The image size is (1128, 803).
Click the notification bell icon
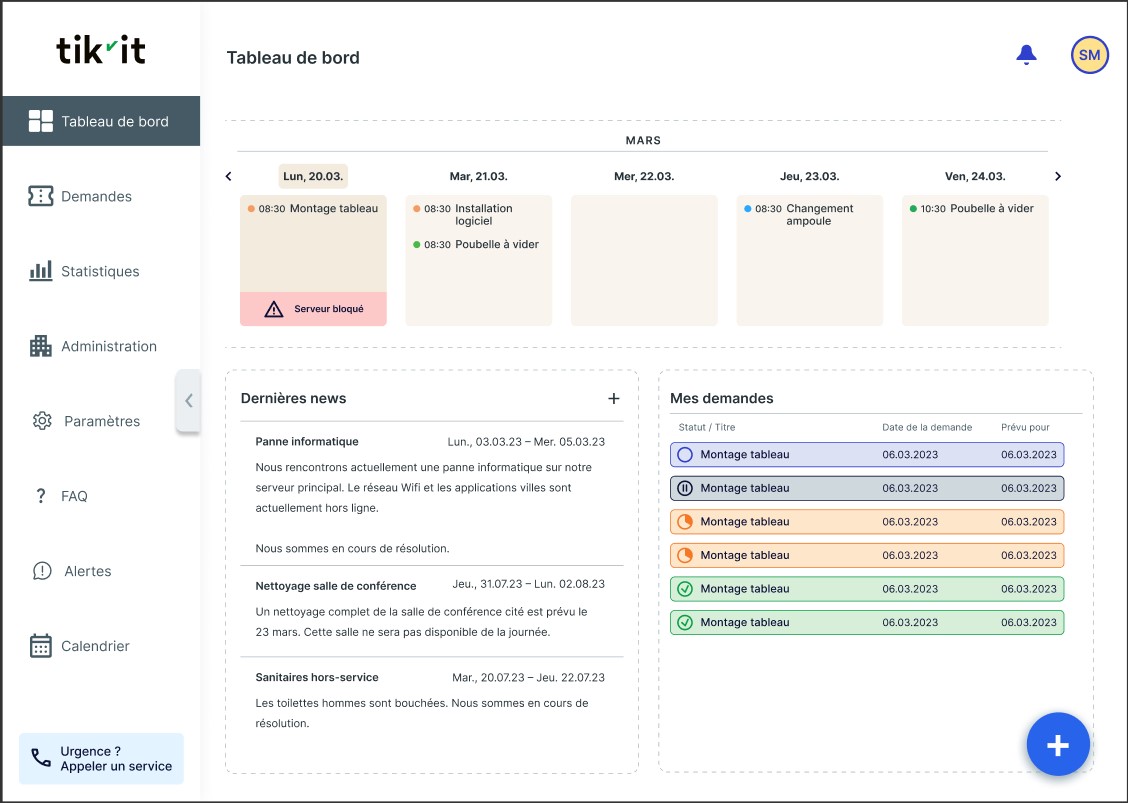[x=1026, y=55]
